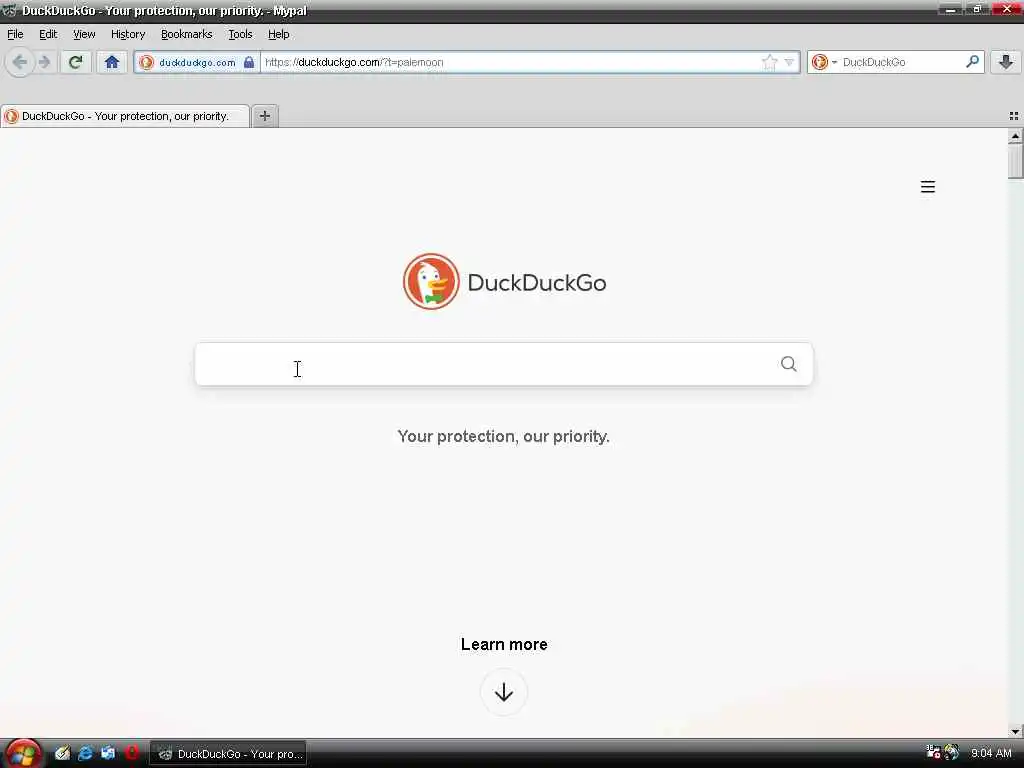Screen dimensions: 1024x768
Task: Select the DuckDuckGo tab
Action: (125, 116)
